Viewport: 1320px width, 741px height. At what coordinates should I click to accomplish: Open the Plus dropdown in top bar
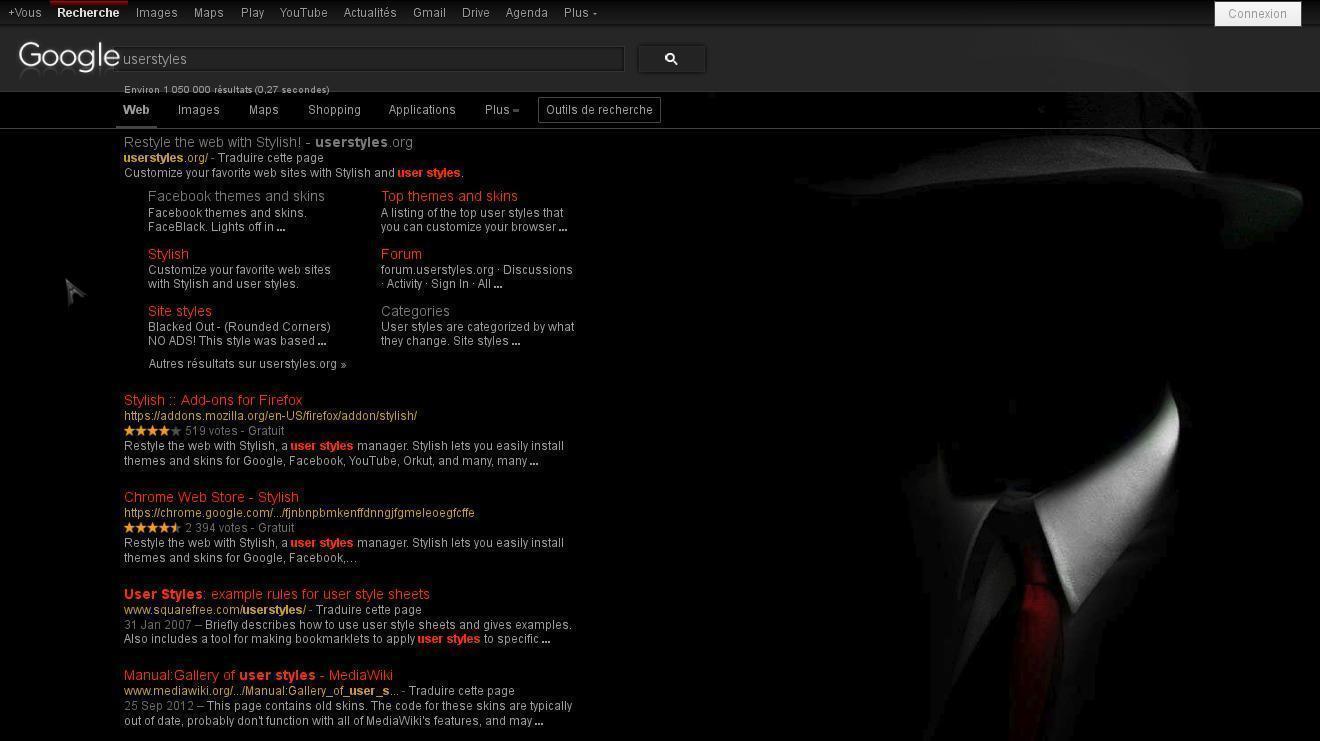[580, 13]
